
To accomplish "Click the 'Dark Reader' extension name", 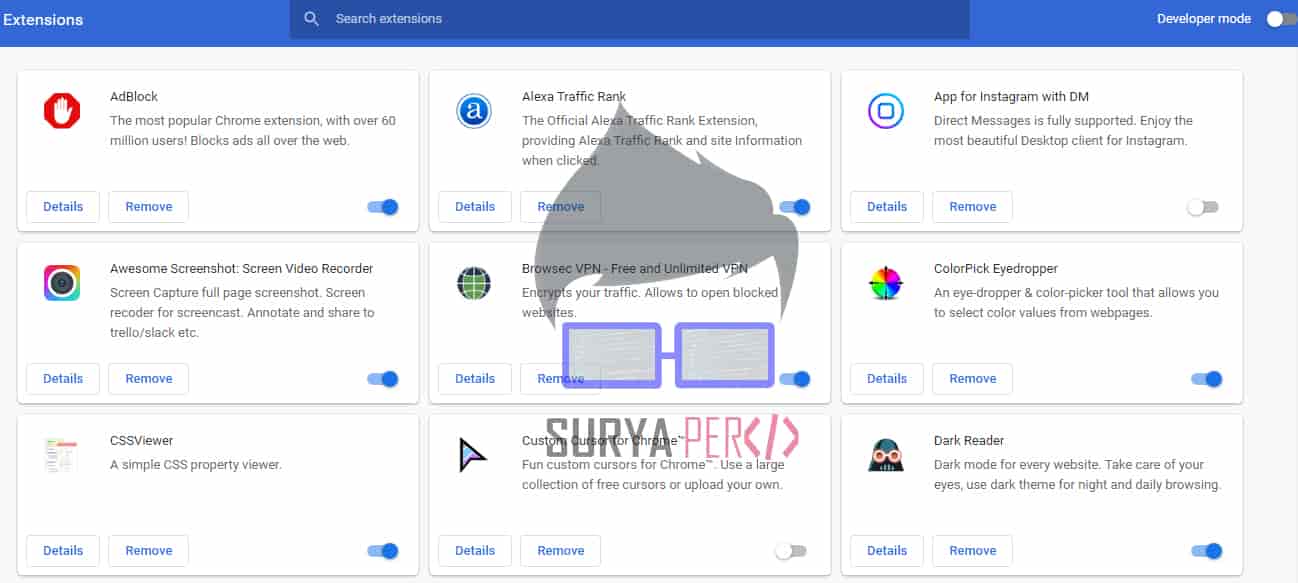I will (969, 441).
